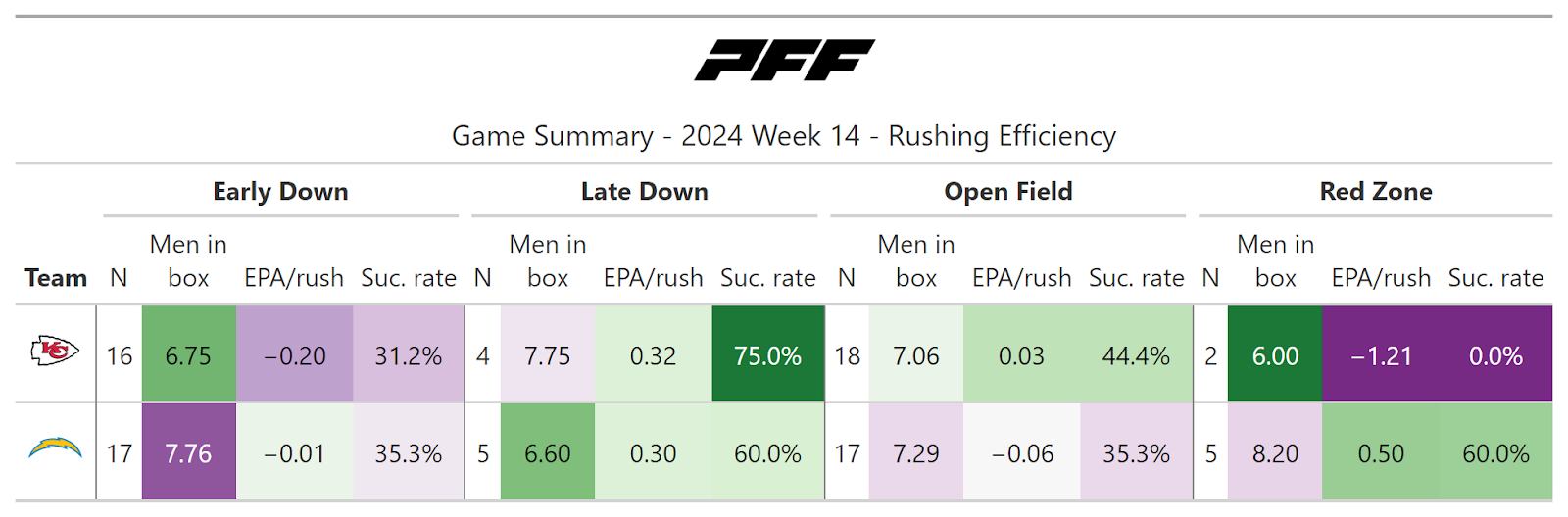Select the Early Down column group header
Image resolution: width=1568 pixels, height=517 pixels.
(280, 192)
